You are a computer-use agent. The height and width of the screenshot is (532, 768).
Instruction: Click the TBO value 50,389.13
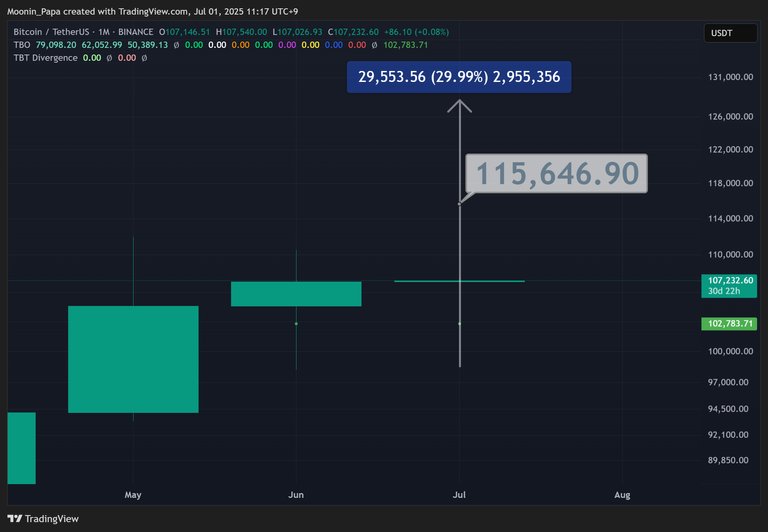[147, 45]
